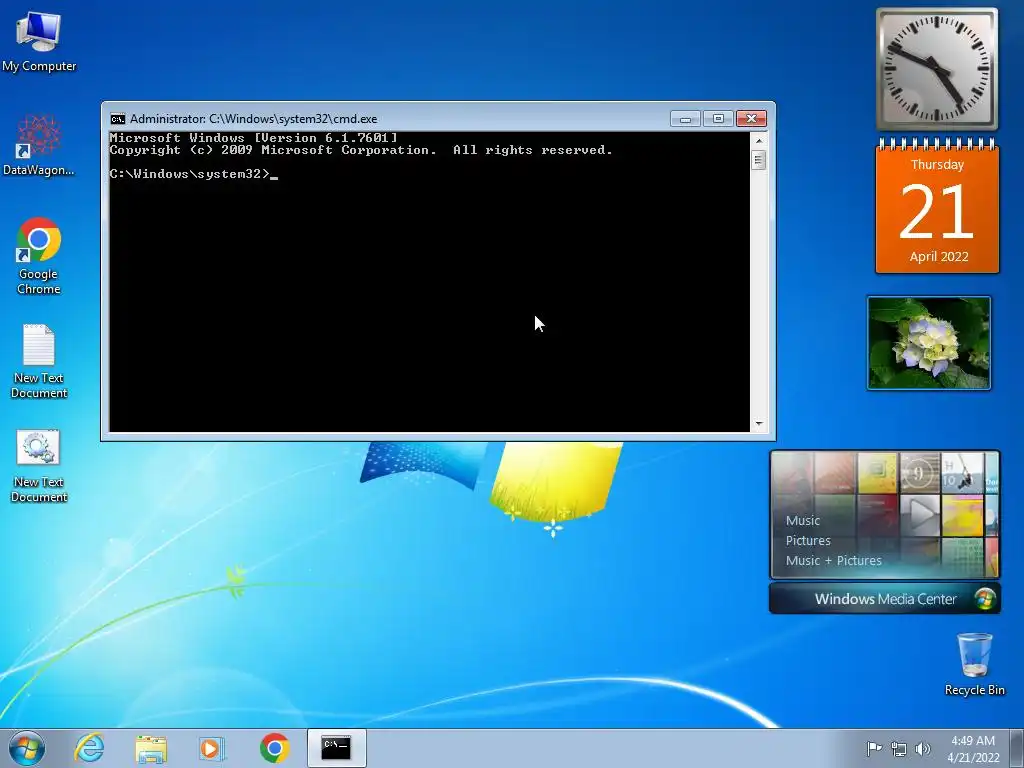Click the Show desktop strip on the taskbar
This screenshot has height=768, width=1024.
coord(1017,748)
